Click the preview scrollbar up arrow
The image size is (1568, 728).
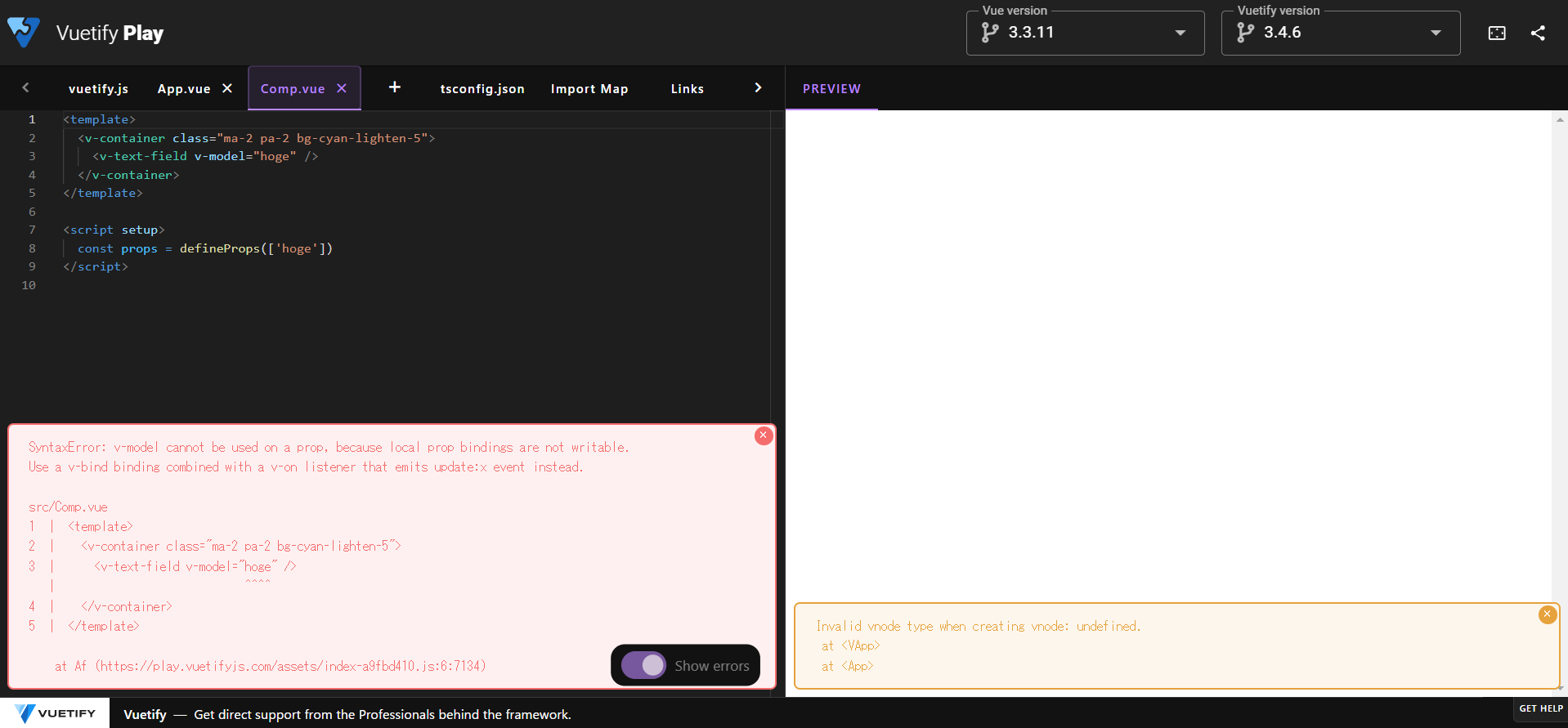pos(1560,119)
